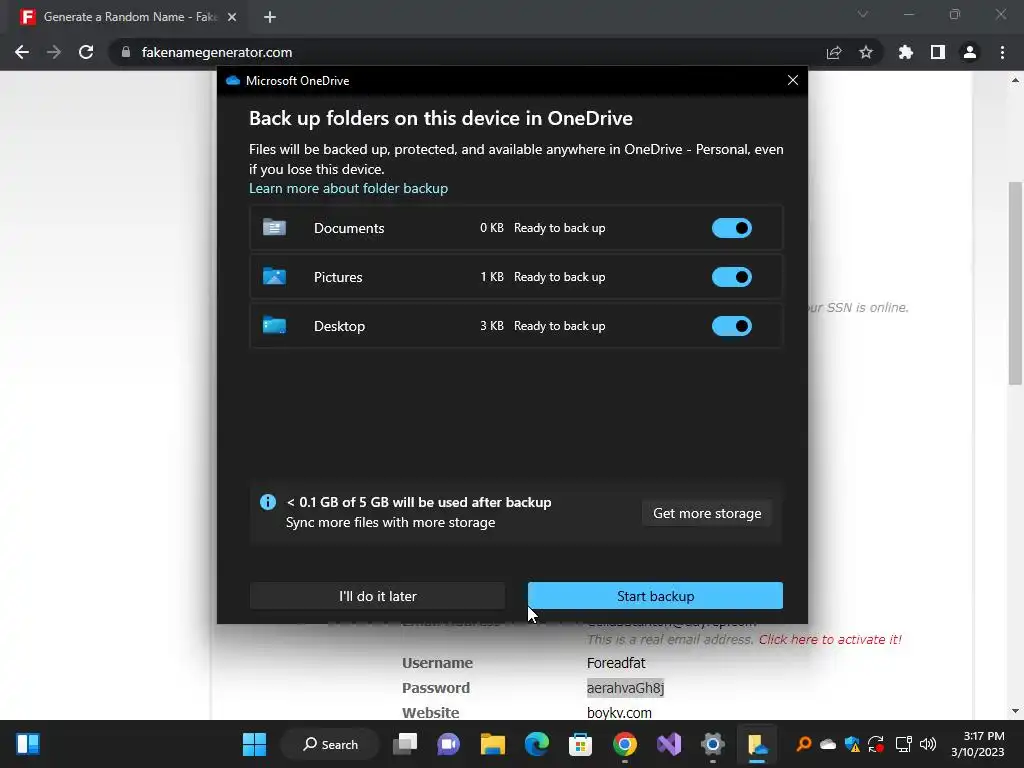Choose I'll do it later
The image size is (1024, 768).
coord(377,596)
